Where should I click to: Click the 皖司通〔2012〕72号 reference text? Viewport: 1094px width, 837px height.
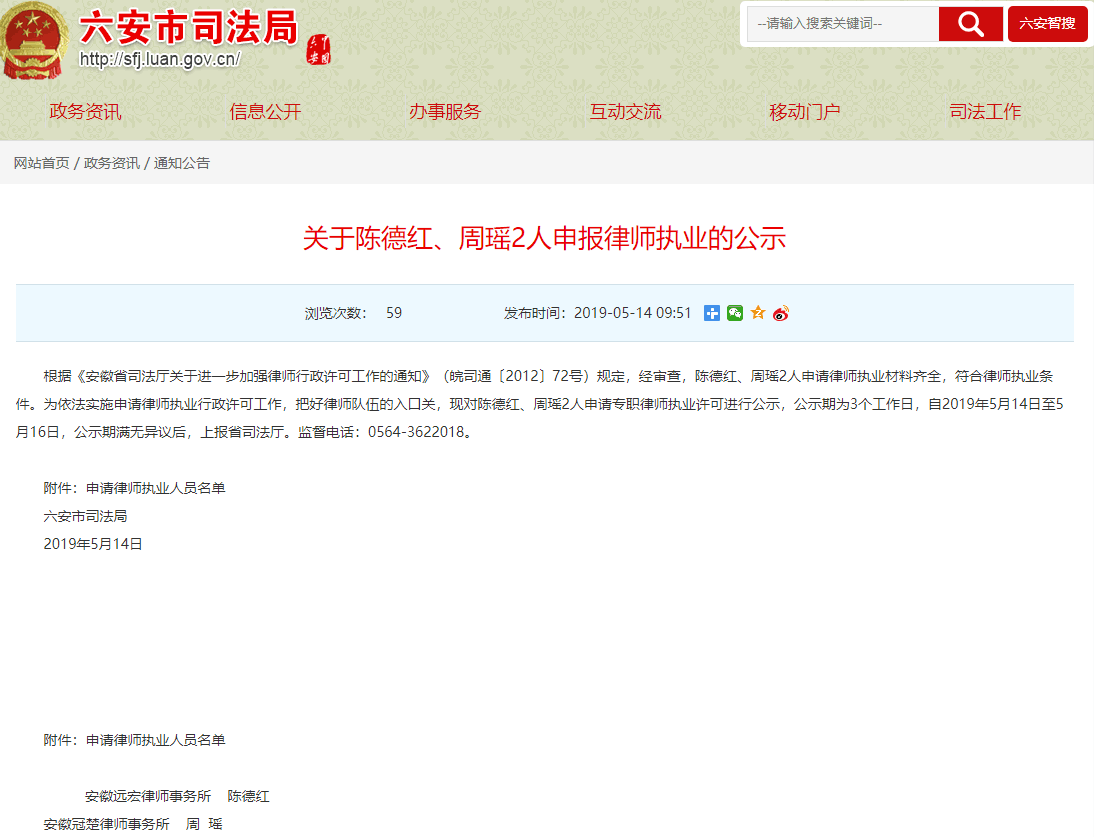tap(516, 377)
